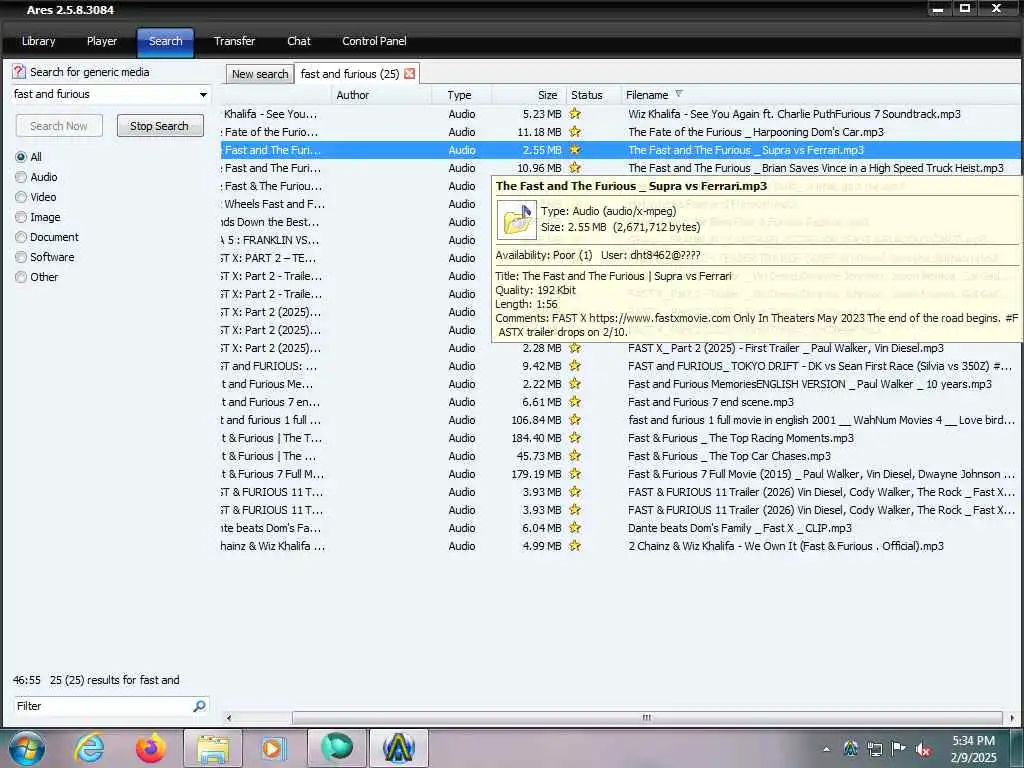Click the Action Center flag icon in tray
Screen dimensions: 1024x768
click(x=898, y=748)
